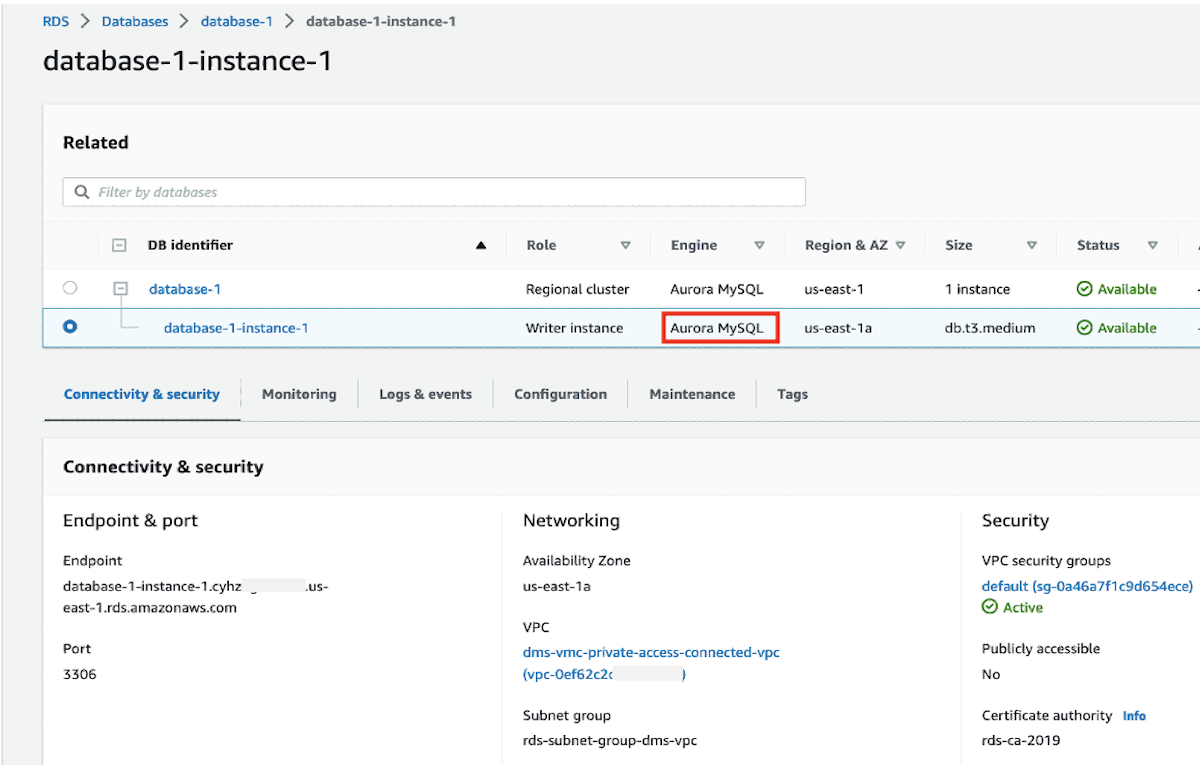Click the Size column sort arrow

pos(1032,245)
